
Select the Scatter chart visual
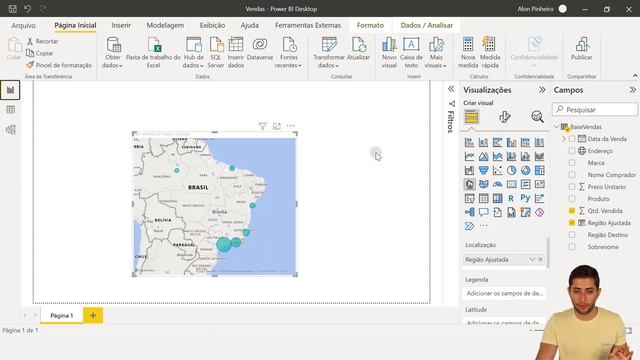[x=497, y=171]
